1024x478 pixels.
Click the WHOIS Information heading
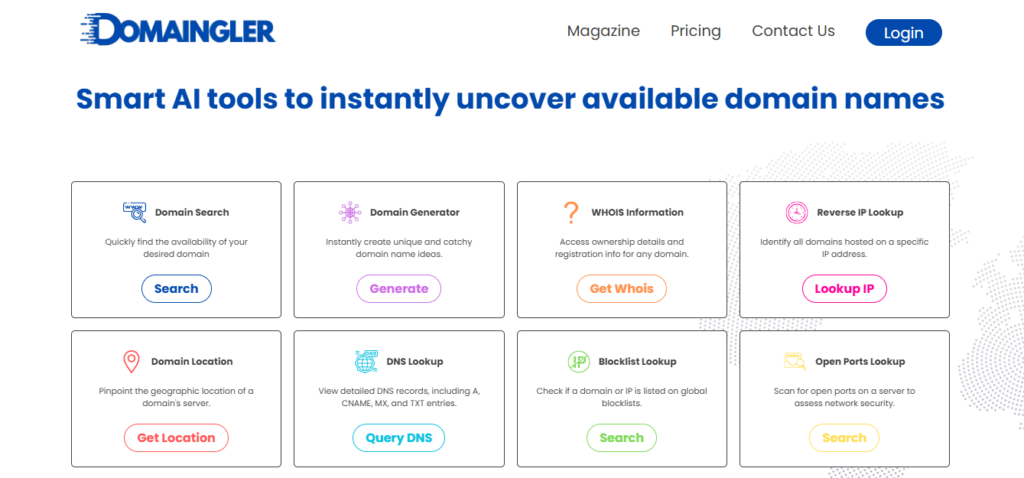point(637,212)
